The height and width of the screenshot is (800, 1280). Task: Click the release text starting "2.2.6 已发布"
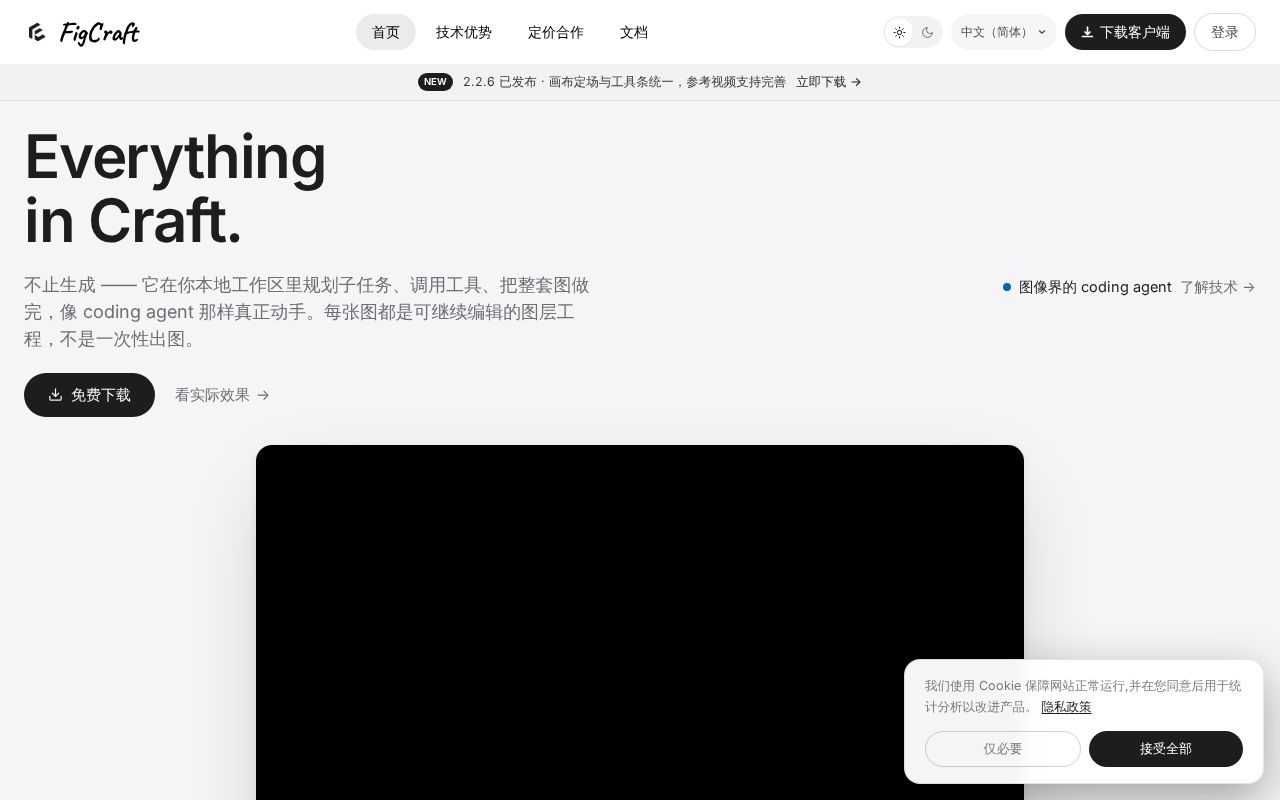point(624,82)
